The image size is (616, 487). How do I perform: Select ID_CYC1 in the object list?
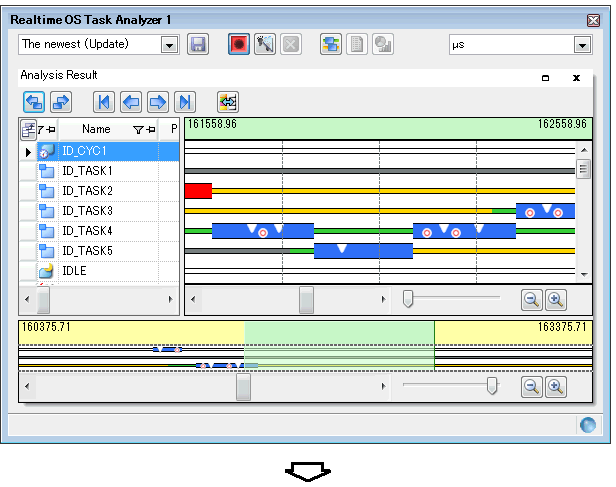click(84, 151)
